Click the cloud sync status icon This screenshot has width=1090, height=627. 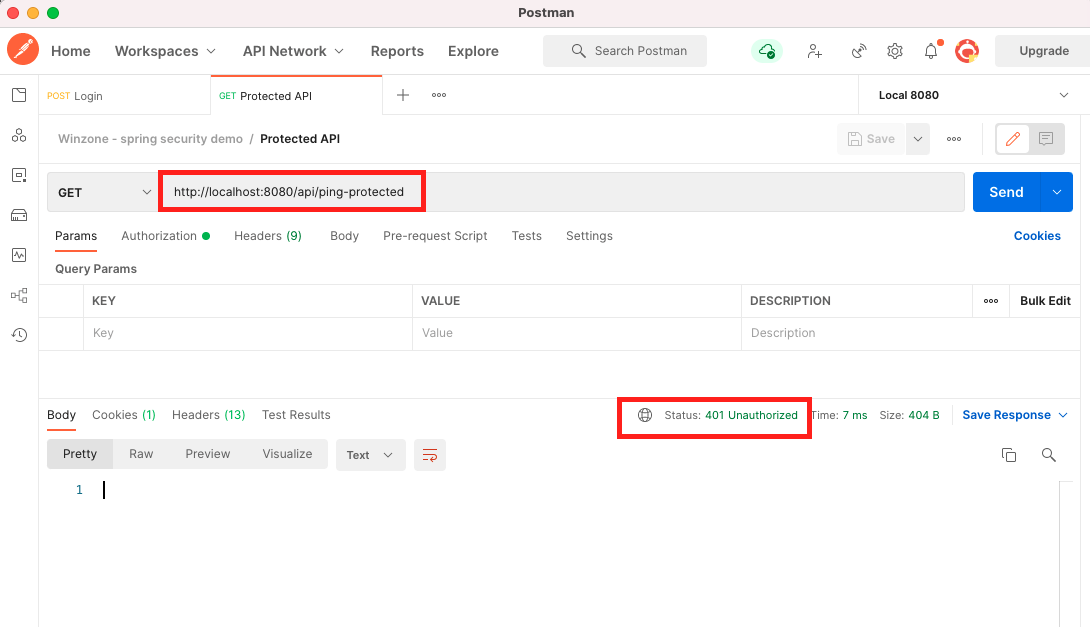tap(767, 51)
